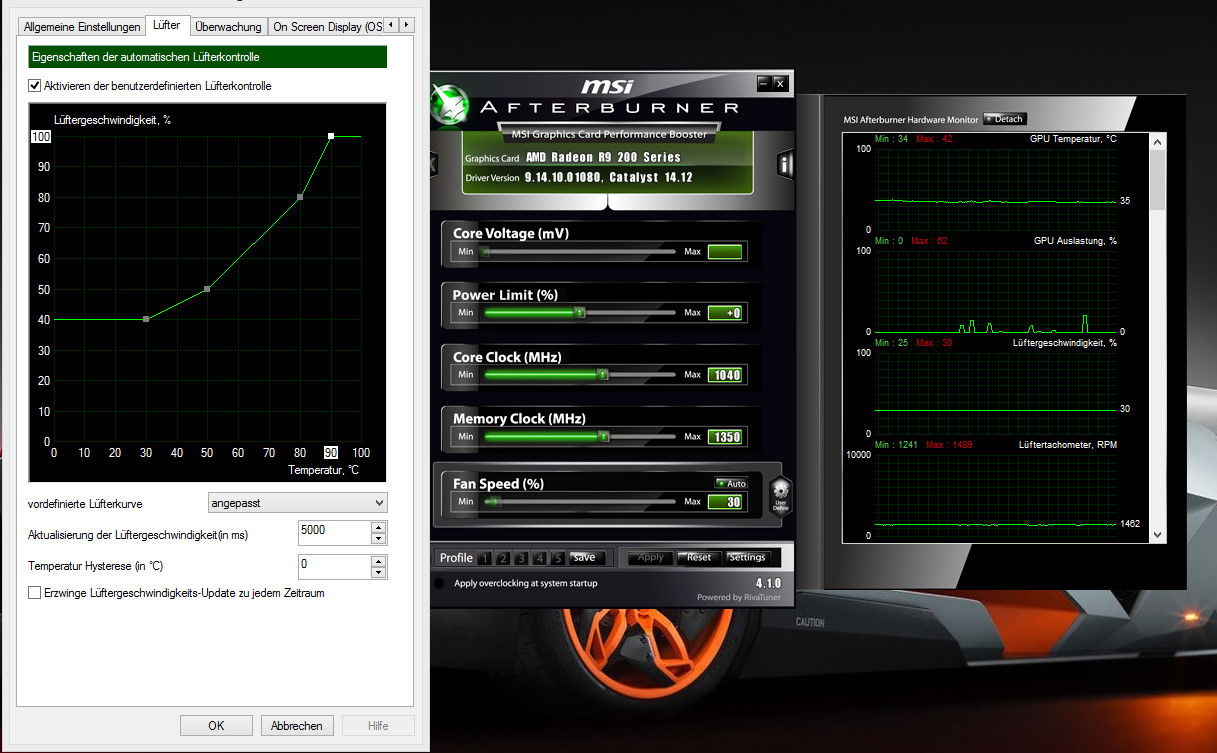Click the left side panel arrow in Afterburner
The height and width of the screenshot is (753, 1217).
pos(433,165)
